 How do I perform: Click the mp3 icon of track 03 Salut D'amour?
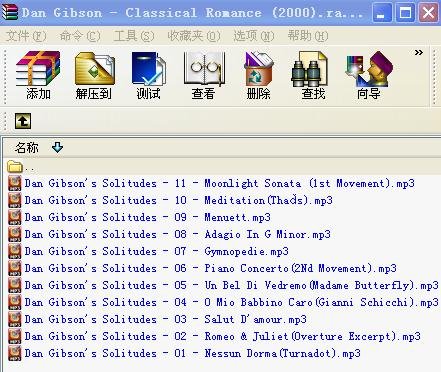pyautogui.click(x=15, y=319)
